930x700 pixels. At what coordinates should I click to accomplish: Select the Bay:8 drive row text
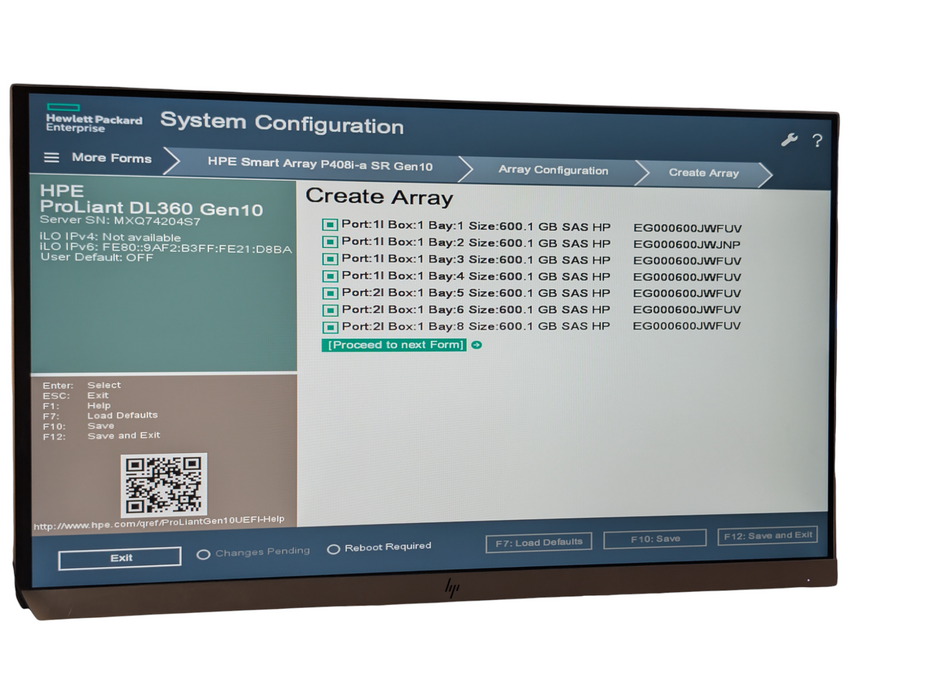[476, 326]
